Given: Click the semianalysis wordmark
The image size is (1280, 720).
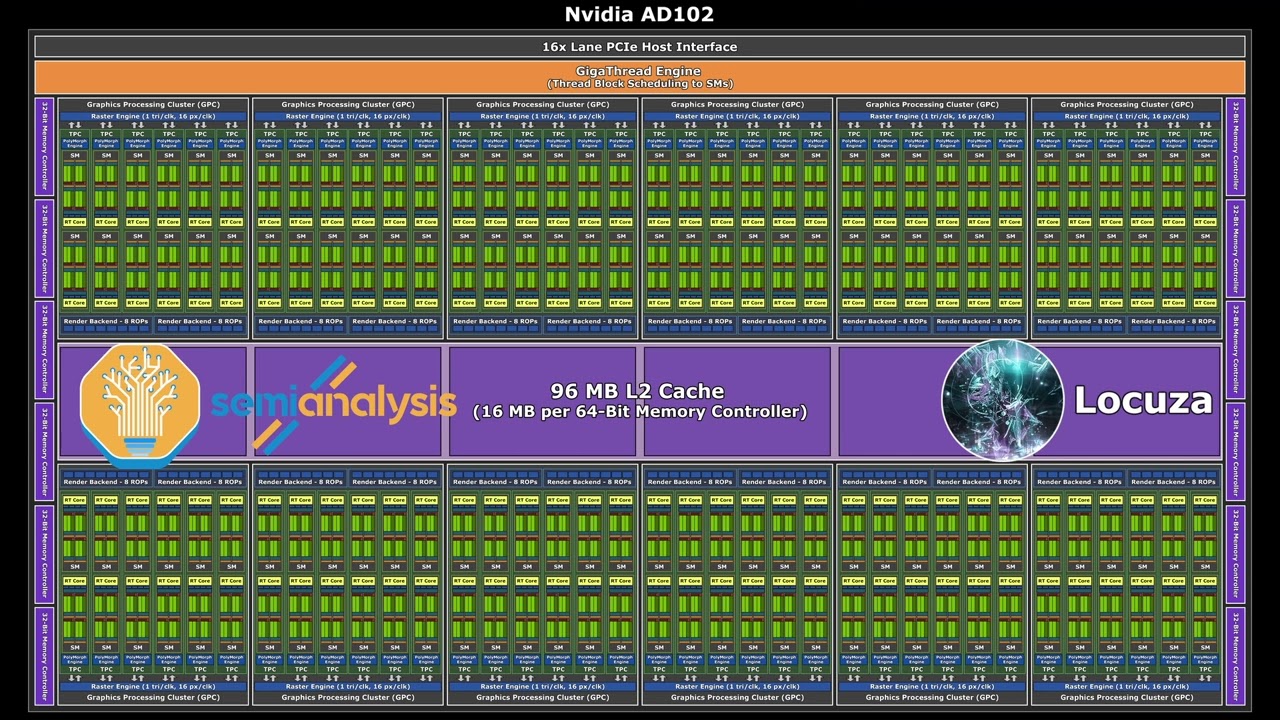Looking at the screenshot, I should pos(334,404).
